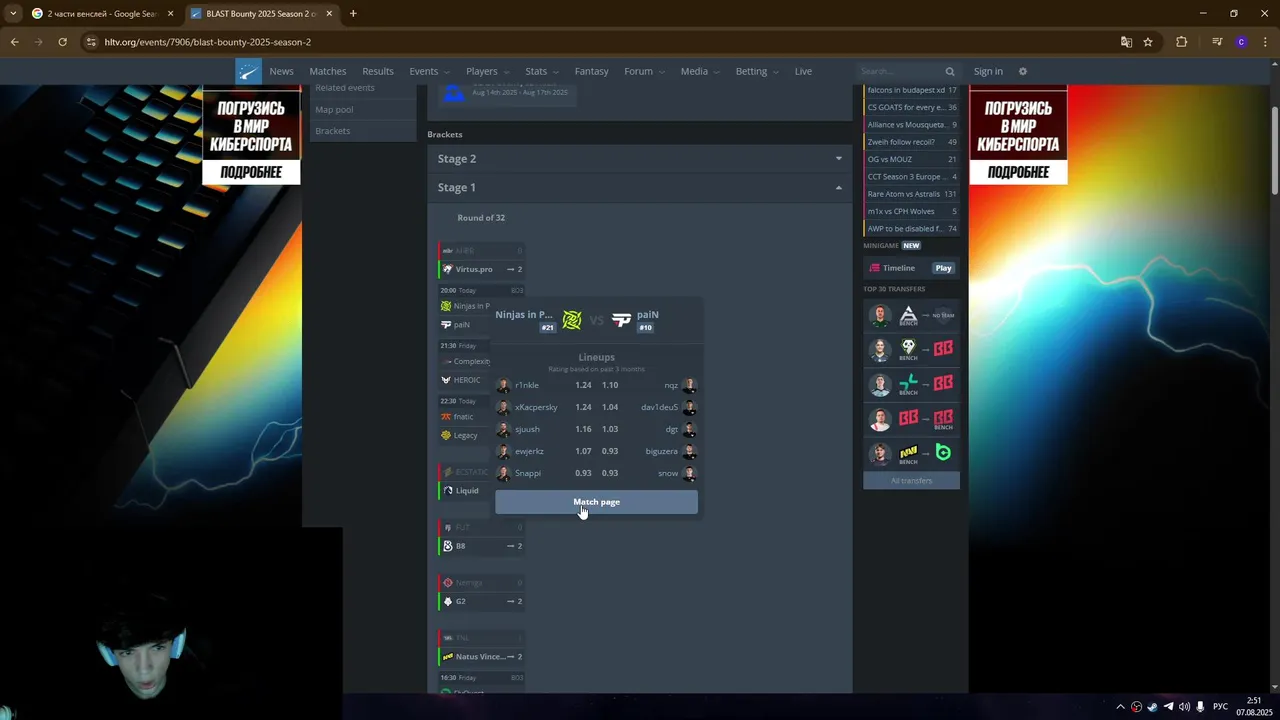The image size is (1280, 720).
Task: Open the Betting dropdown menu
Action: (757, 71)
